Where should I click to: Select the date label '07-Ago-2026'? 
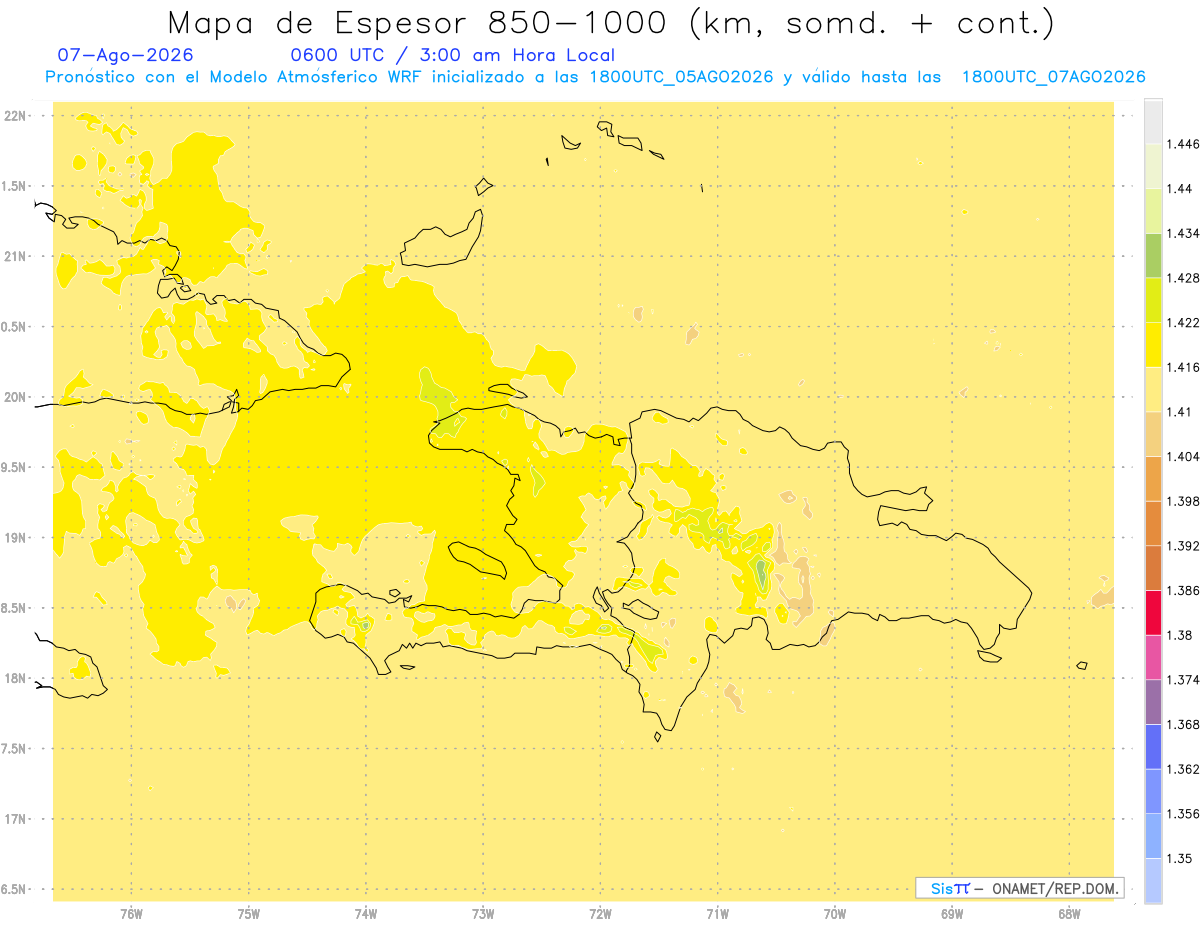(126, 55)
